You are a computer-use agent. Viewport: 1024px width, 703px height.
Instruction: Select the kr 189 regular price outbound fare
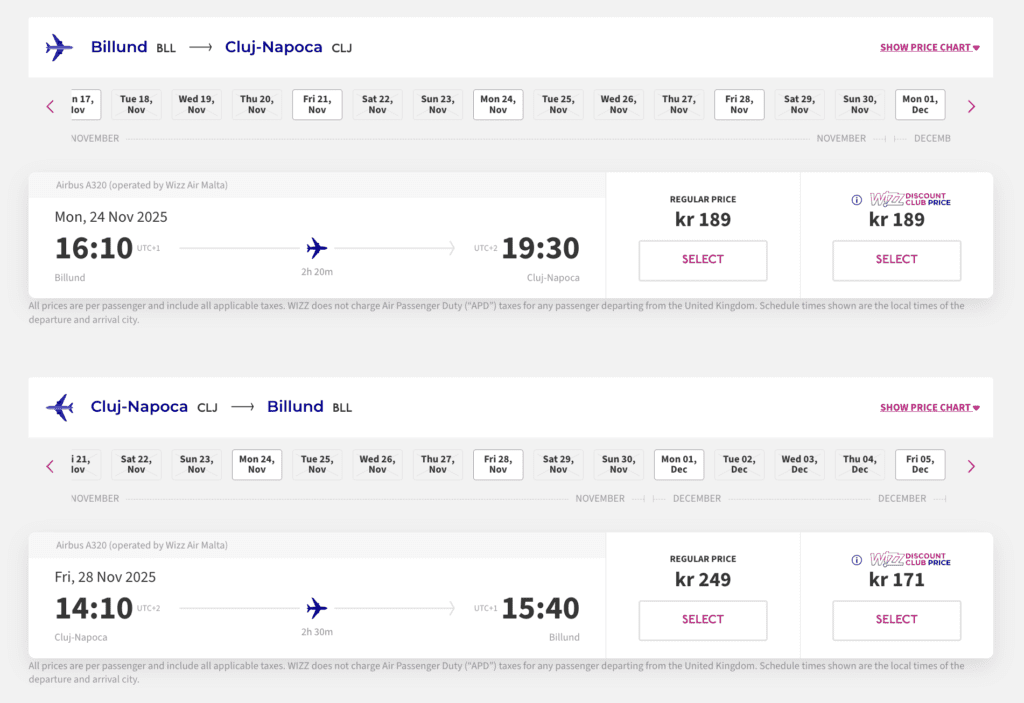703,260
